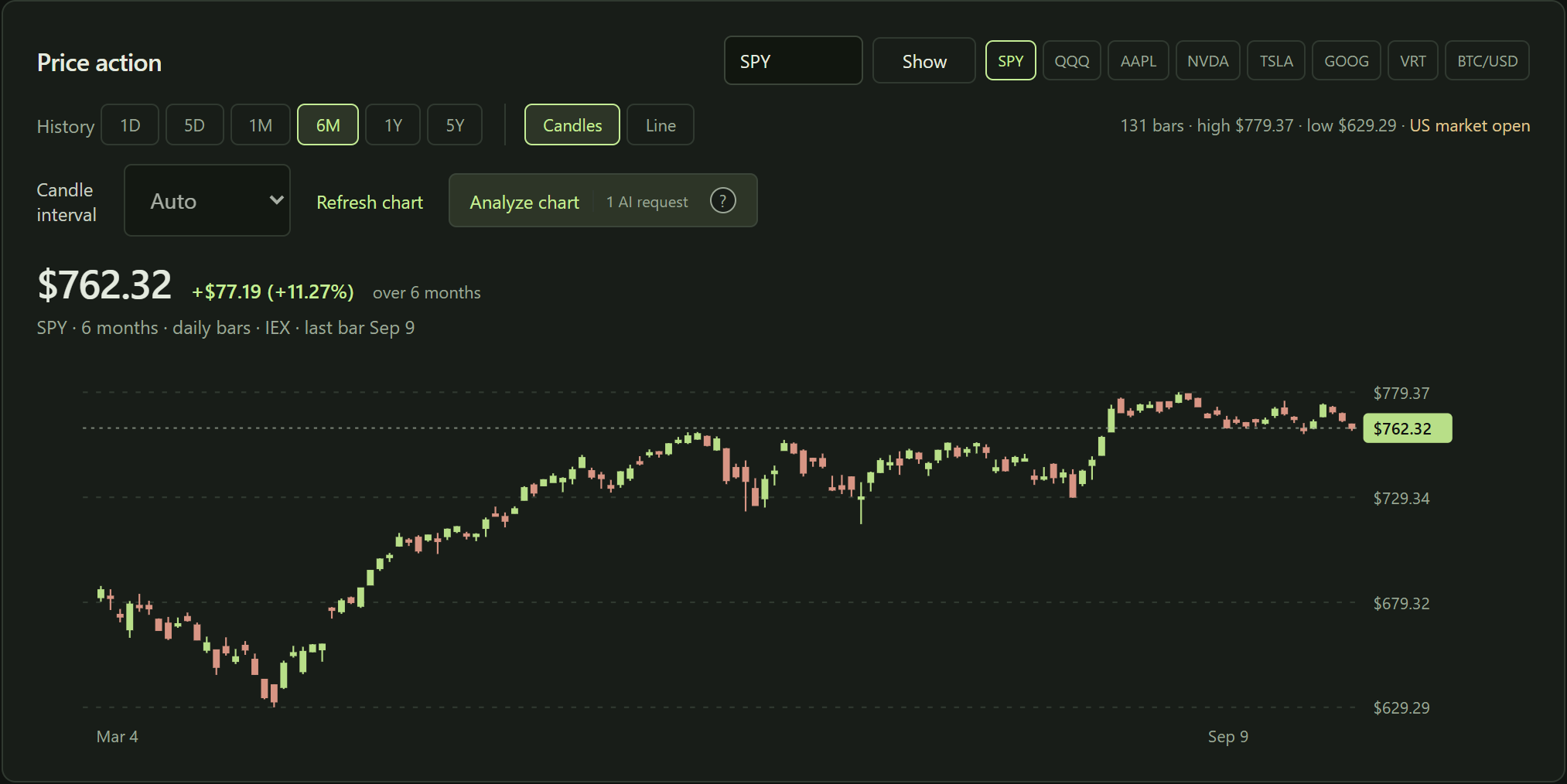Click the Mar 4 date label

tap(117, 736)
